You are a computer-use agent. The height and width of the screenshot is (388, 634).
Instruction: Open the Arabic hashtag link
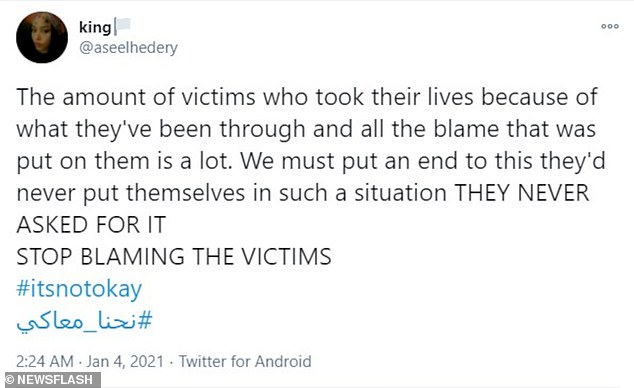point(84,321)
